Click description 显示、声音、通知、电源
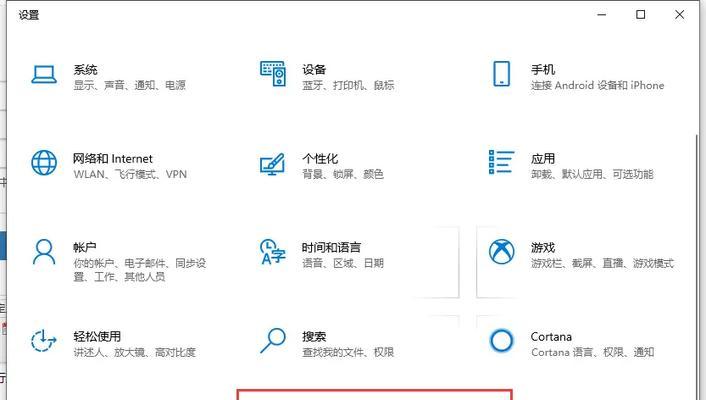The height and width of the screenshot is (400, 706). click(130, 85)
